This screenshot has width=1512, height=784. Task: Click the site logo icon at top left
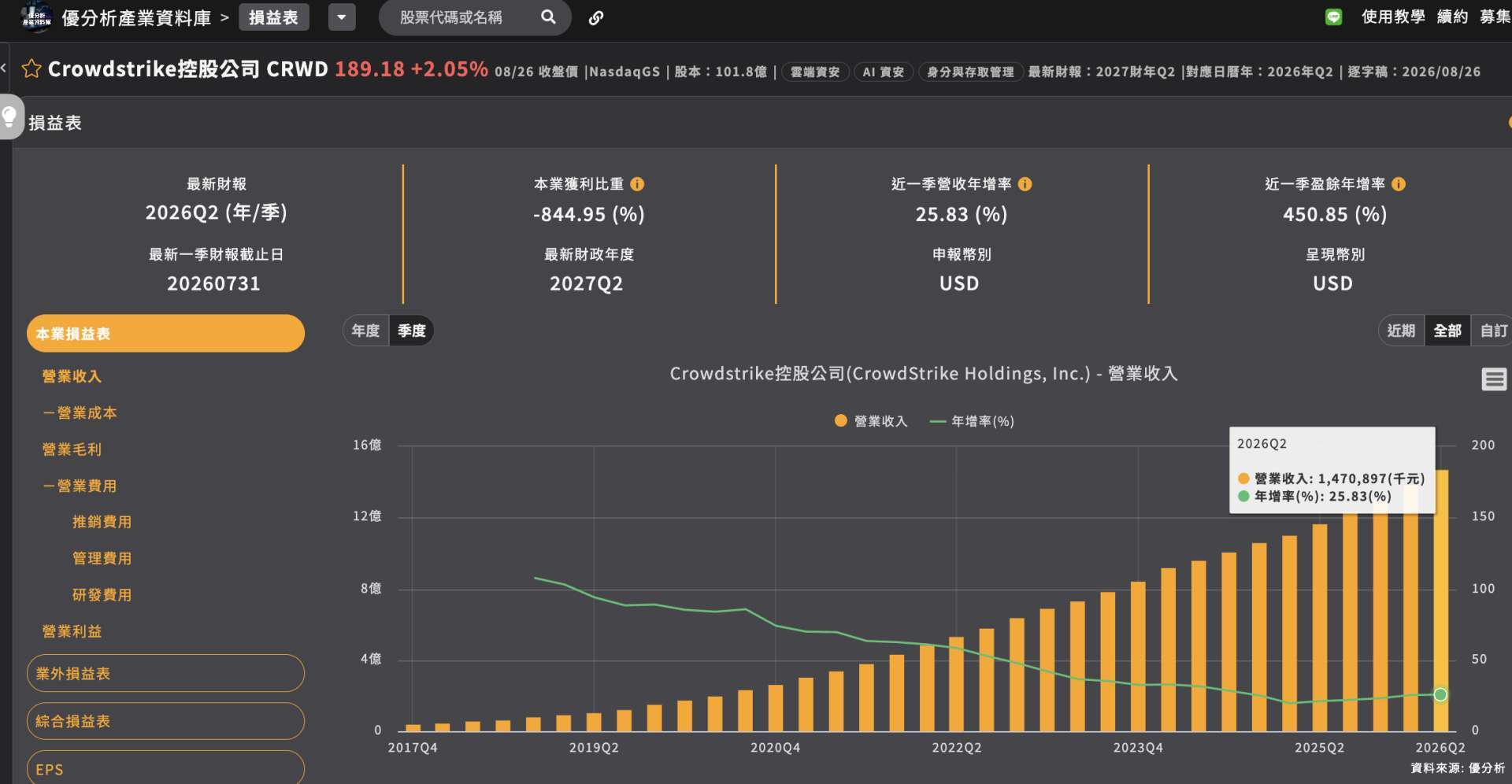pyautogui.click(x=36, y=17)
